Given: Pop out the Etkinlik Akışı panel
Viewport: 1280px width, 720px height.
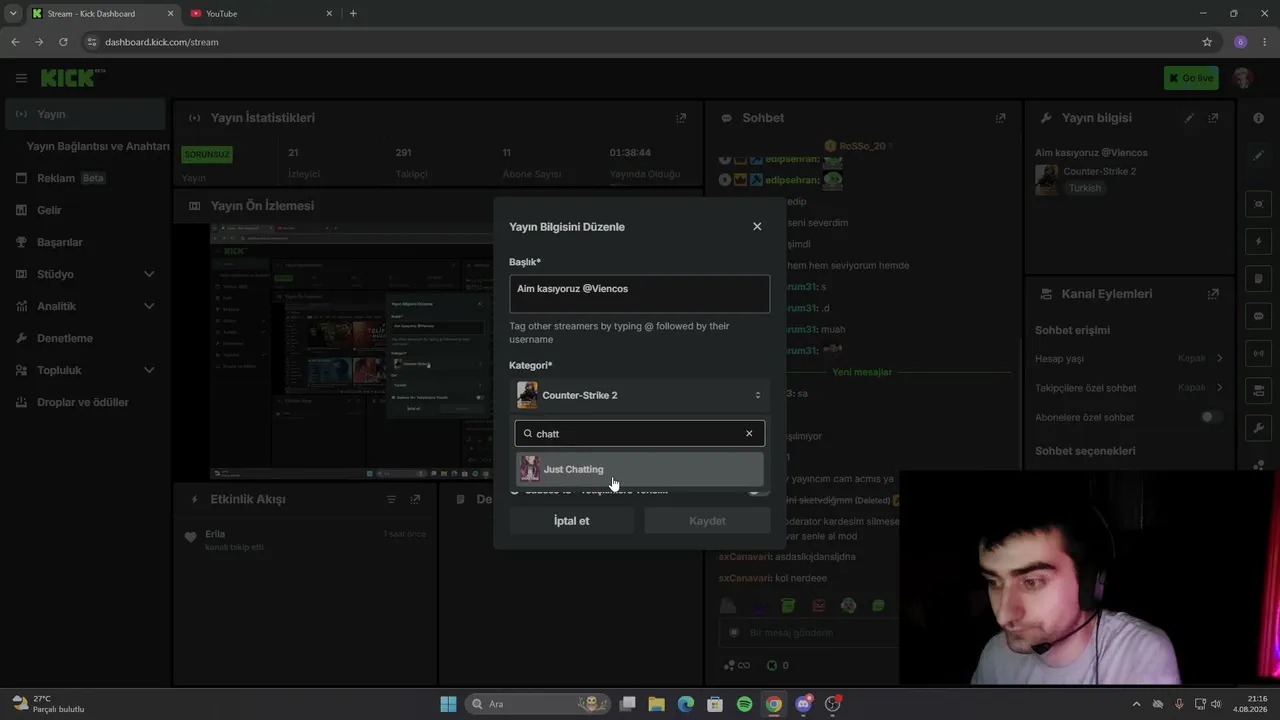Looking at the screenshot, I should (x=415, y=499).
